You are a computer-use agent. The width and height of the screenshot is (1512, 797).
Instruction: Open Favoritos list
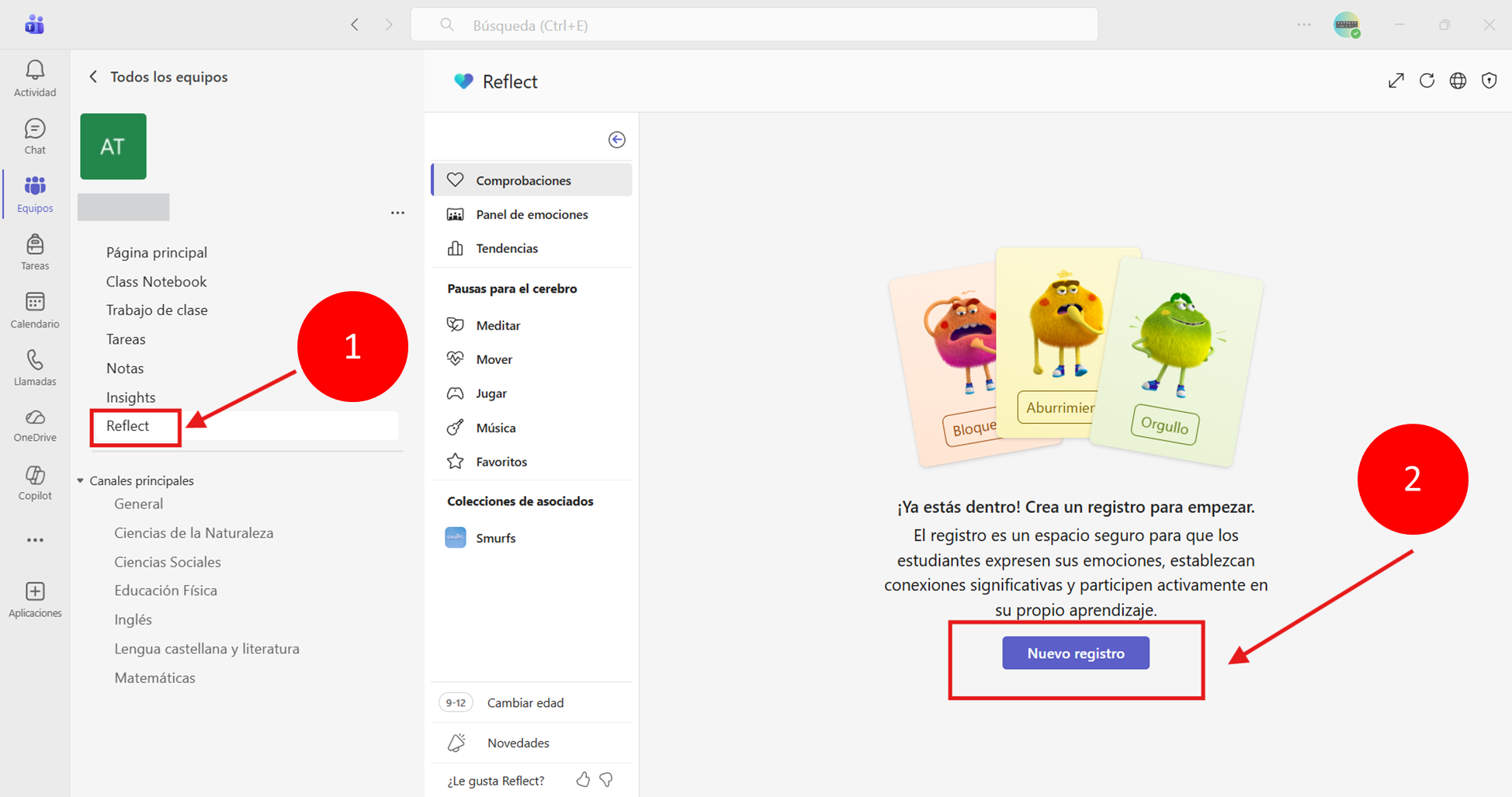coord(532,462)
